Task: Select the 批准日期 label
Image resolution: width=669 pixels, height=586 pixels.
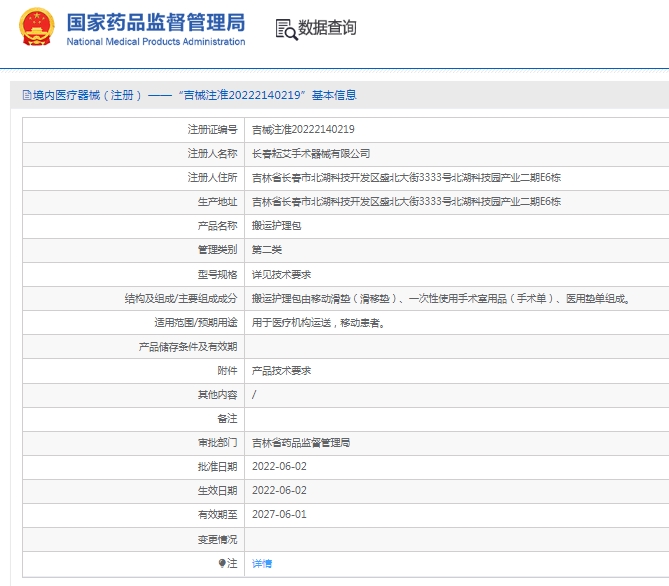Action: tap(218, 466)
